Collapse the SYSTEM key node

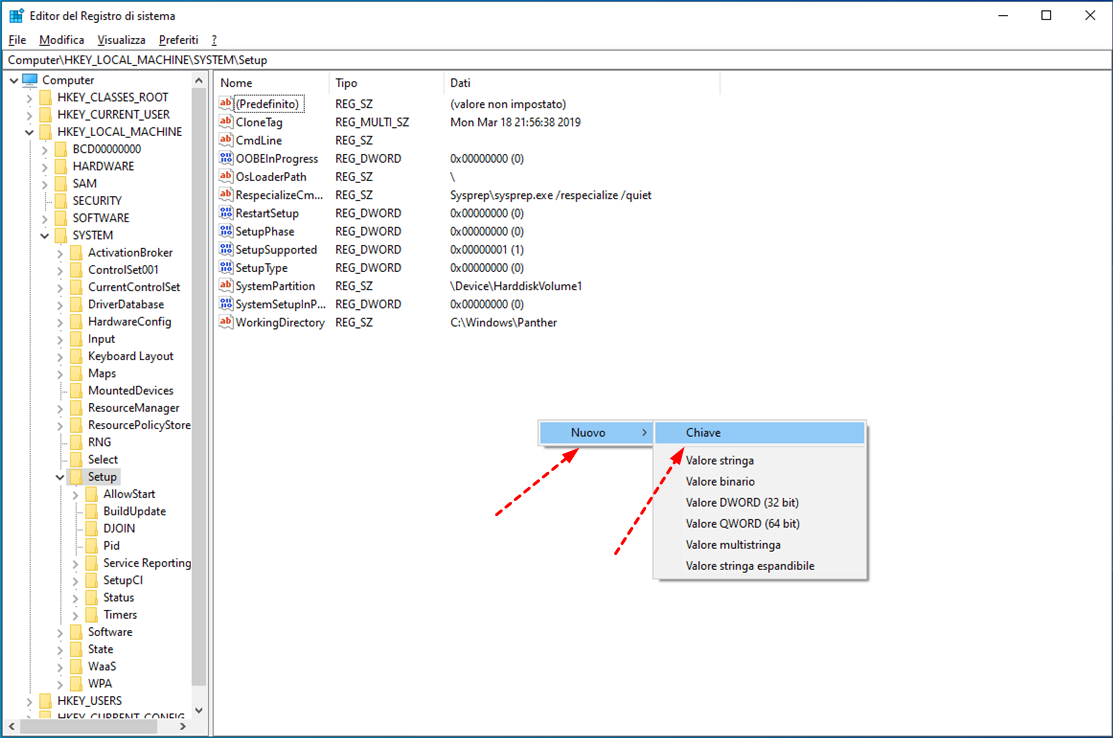pos(45,236)
